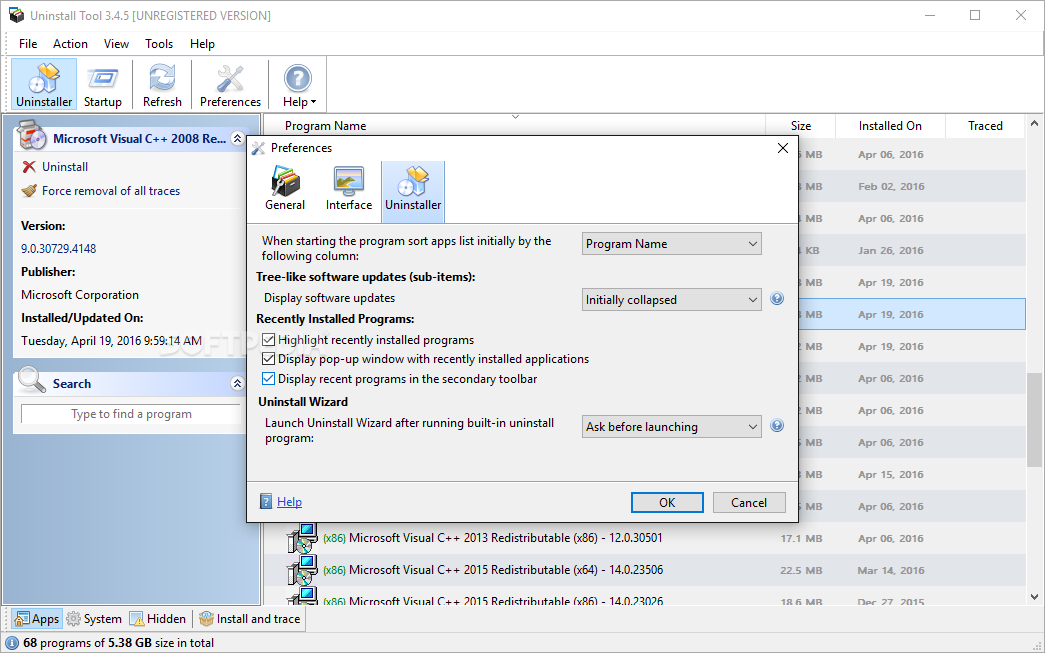Sort by Program Name column
The image size is (1045, 653).
point(514,126)
